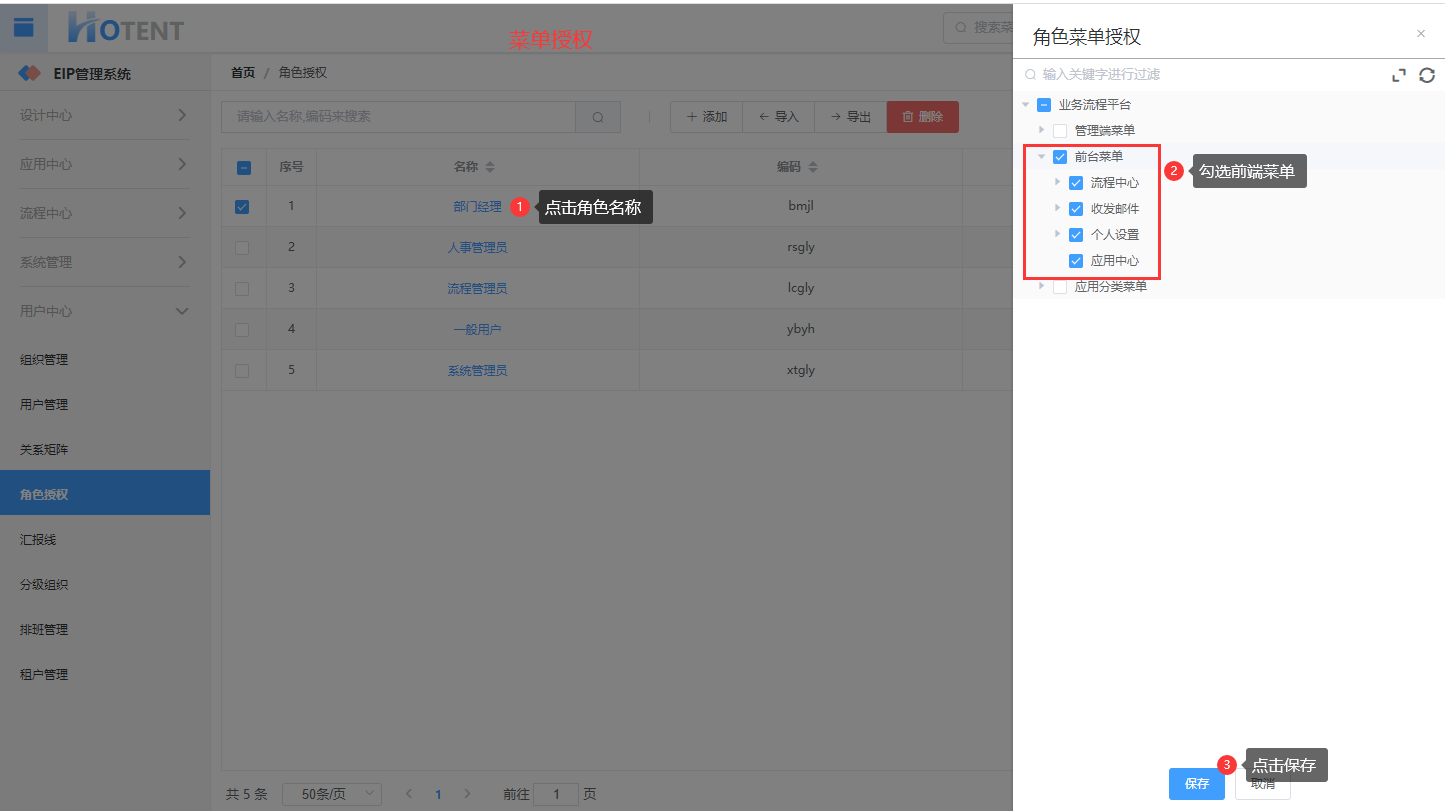This screenshot has width=1445, height=811.
Task: Expand the 管理端菜单 tree node arrow
Action: [x=1042, y=130]
